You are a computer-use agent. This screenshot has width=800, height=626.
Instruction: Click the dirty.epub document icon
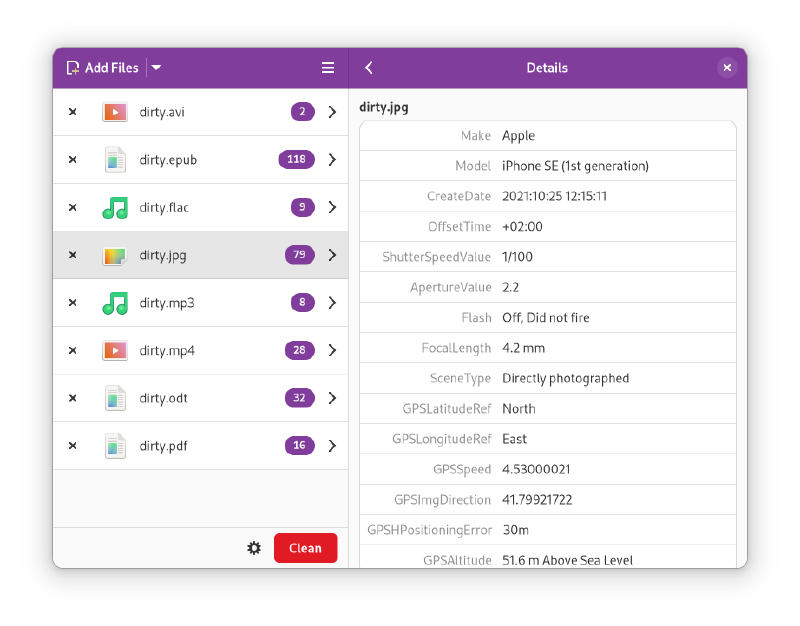point(115,160)
